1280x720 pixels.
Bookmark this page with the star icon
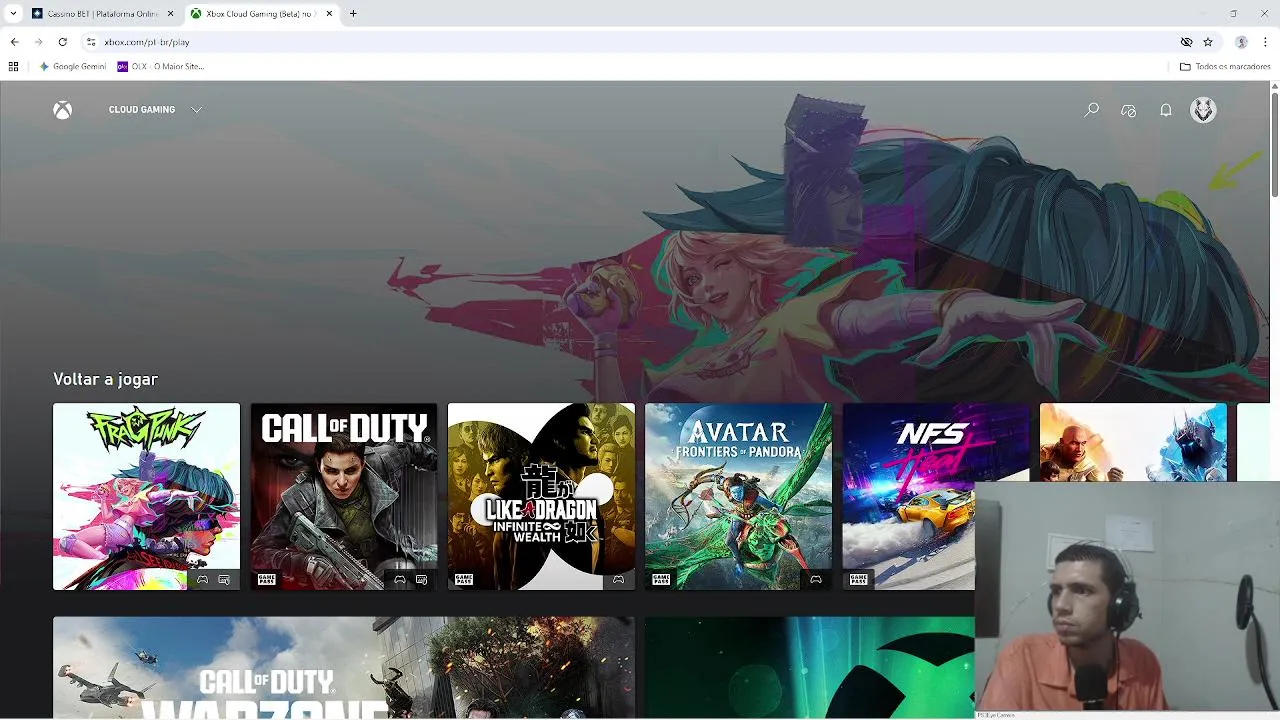pyautogui.click(x=1208, y=42)
